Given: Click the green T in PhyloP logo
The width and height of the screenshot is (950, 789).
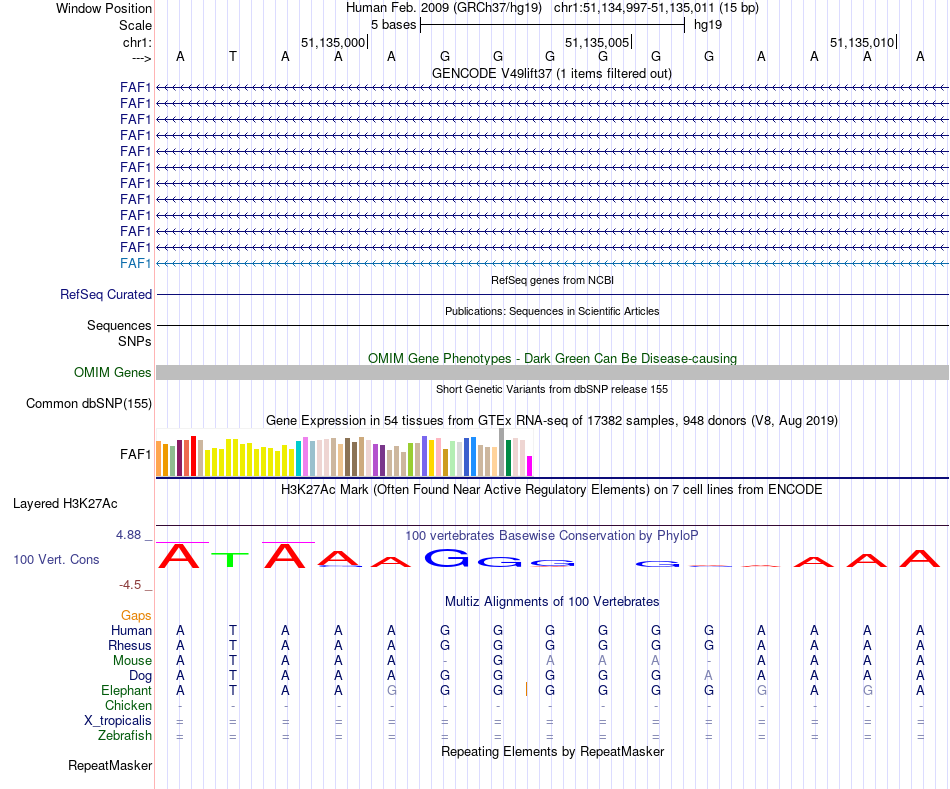Looking at the screenshot, I should 230,559.
